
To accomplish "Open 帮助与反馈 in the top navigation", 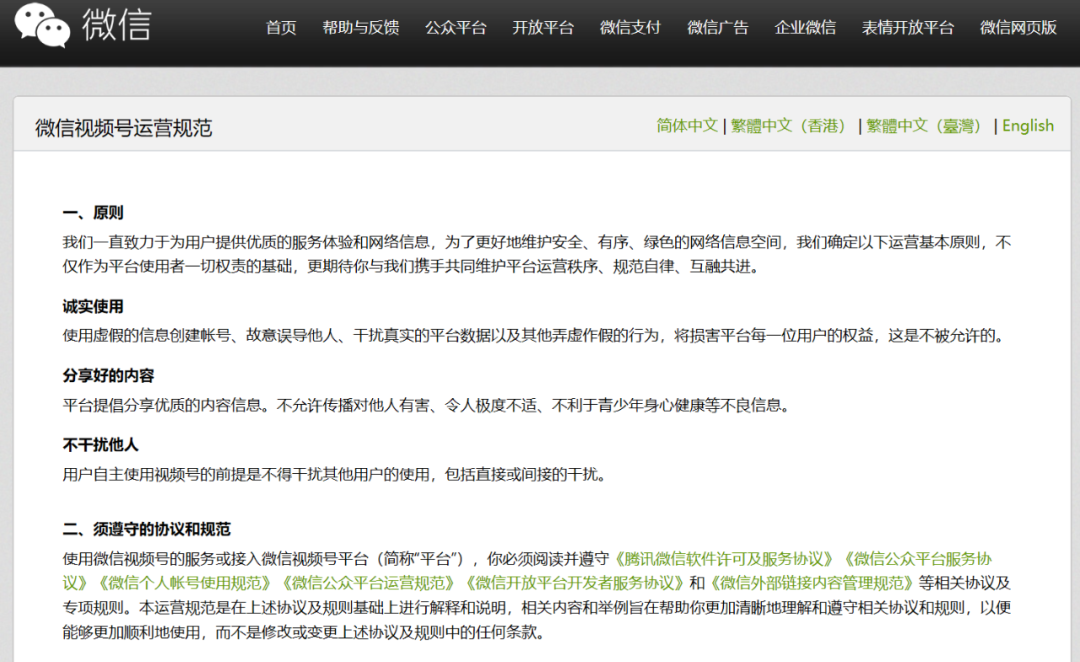I will point(361,28).
